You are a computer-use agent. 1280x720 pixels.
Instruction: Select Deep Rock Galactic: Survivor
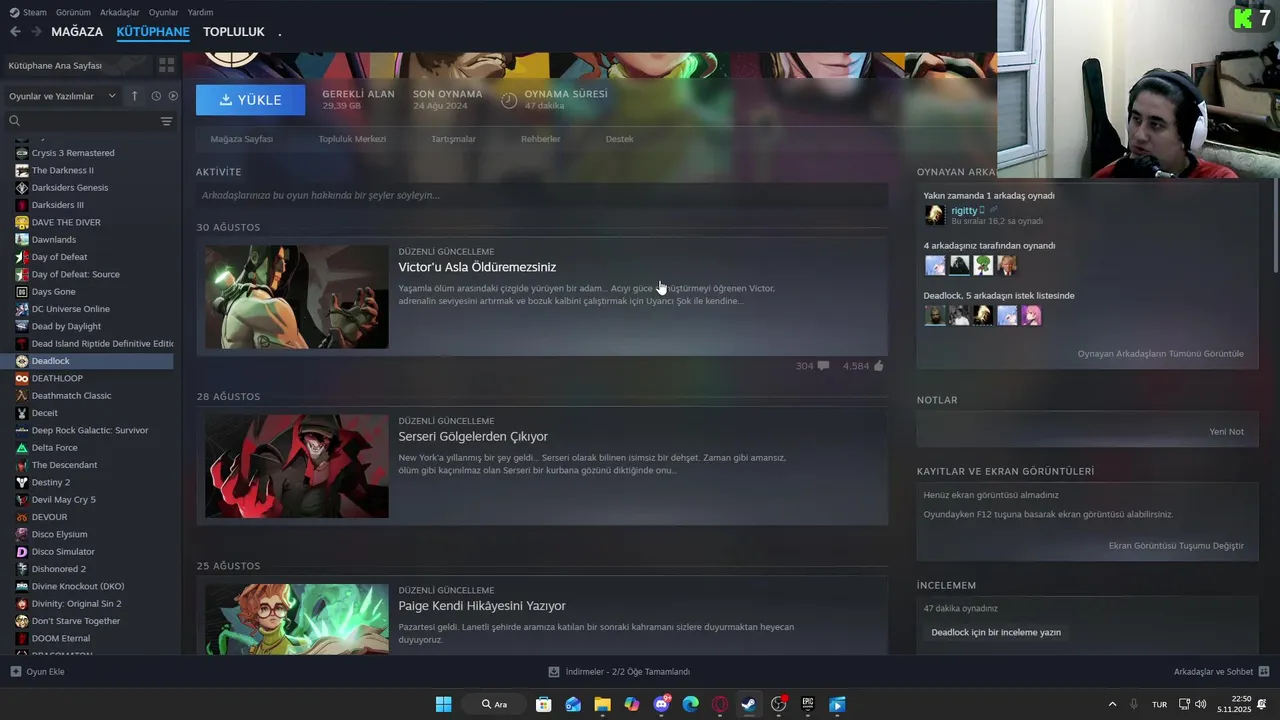[x=90, y=430]
